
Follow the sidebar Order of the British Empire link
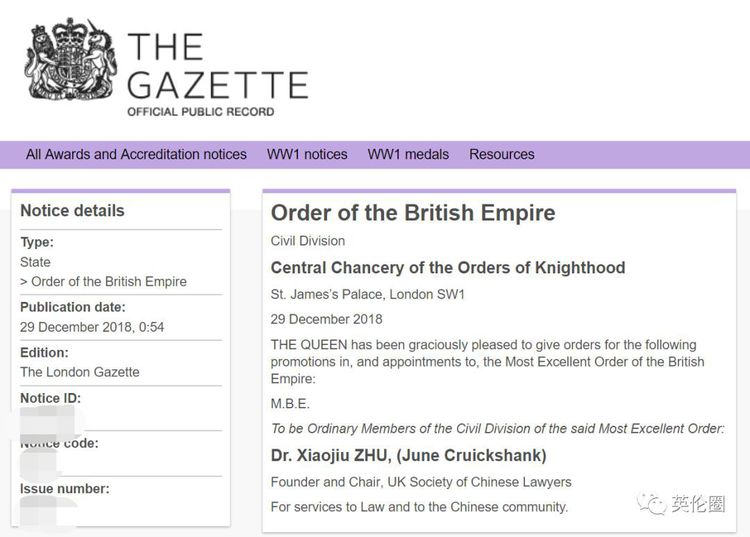point(108,282)
